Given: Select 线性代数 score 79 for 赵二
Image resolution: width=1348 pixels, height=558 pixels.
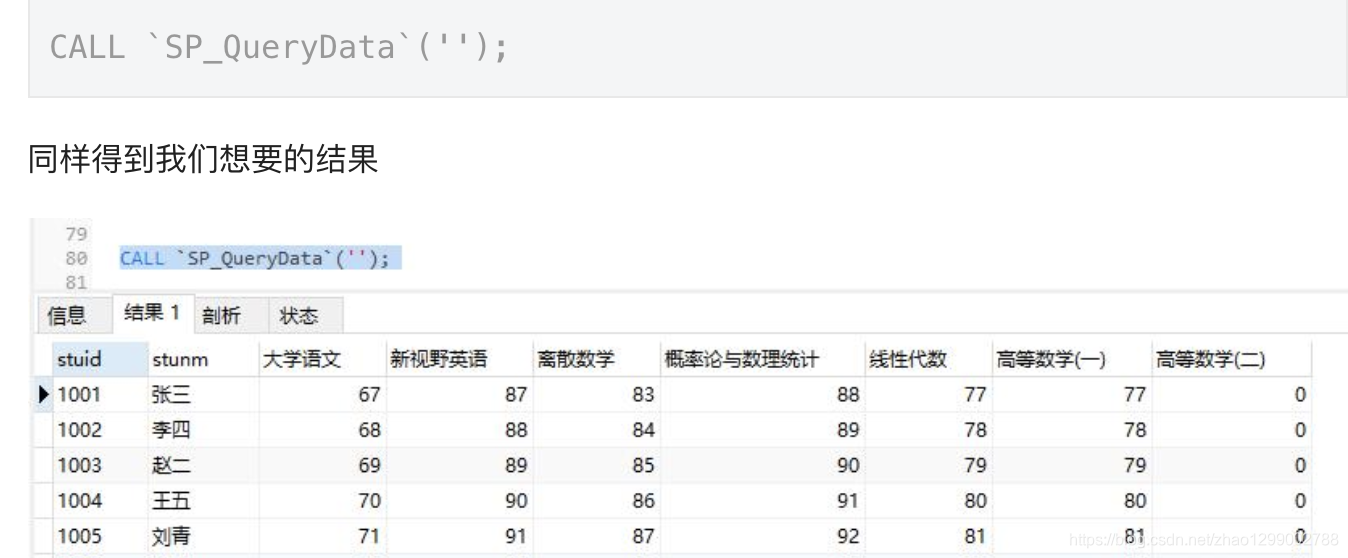Looking at the screenshot, I should [928, 465].
